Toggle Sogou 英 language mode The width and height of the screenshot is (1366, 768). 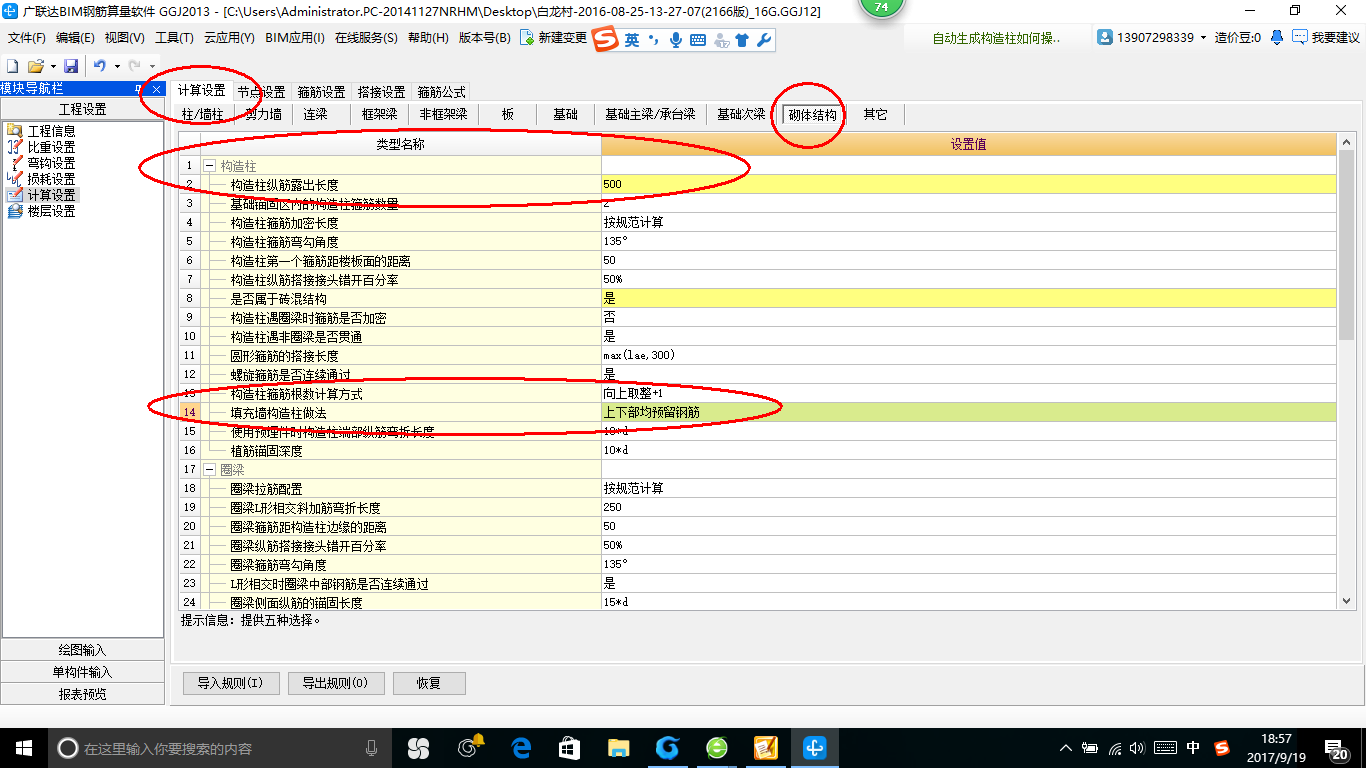[632, 40]
